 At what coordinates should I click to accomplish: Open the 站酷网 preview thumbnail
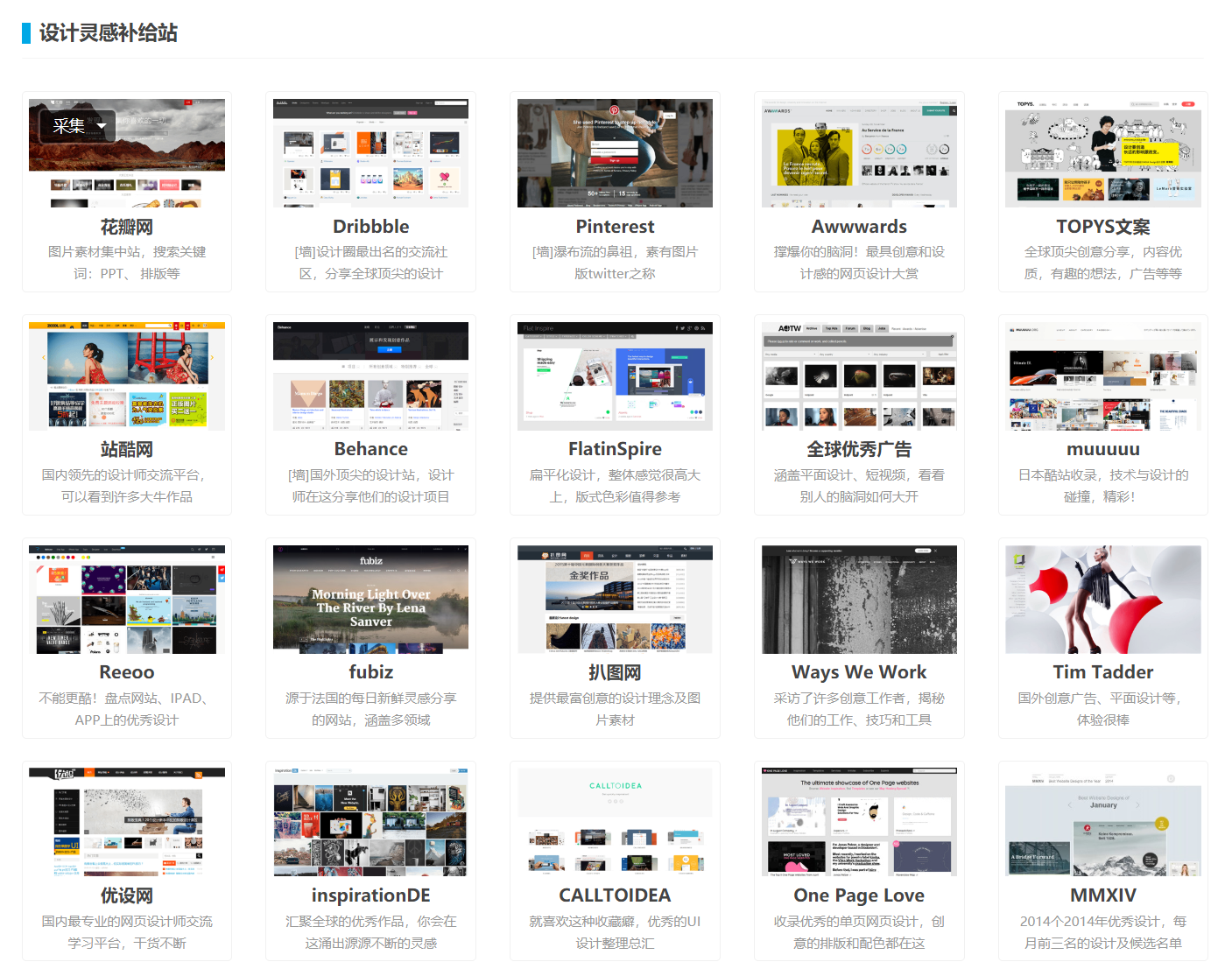pyautogui.click(x=127, y=376)
